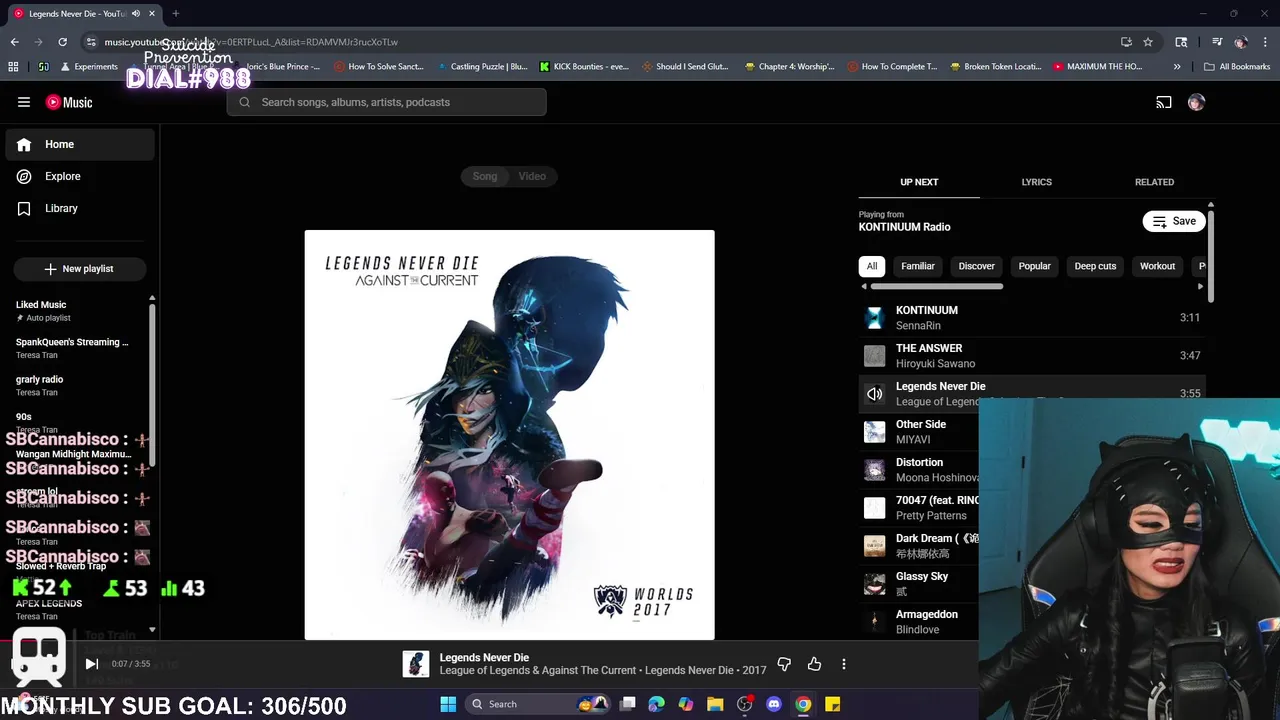Bookmark this page with the star icon
Screen dimensions: 1280x720
tap(1148, 42)
